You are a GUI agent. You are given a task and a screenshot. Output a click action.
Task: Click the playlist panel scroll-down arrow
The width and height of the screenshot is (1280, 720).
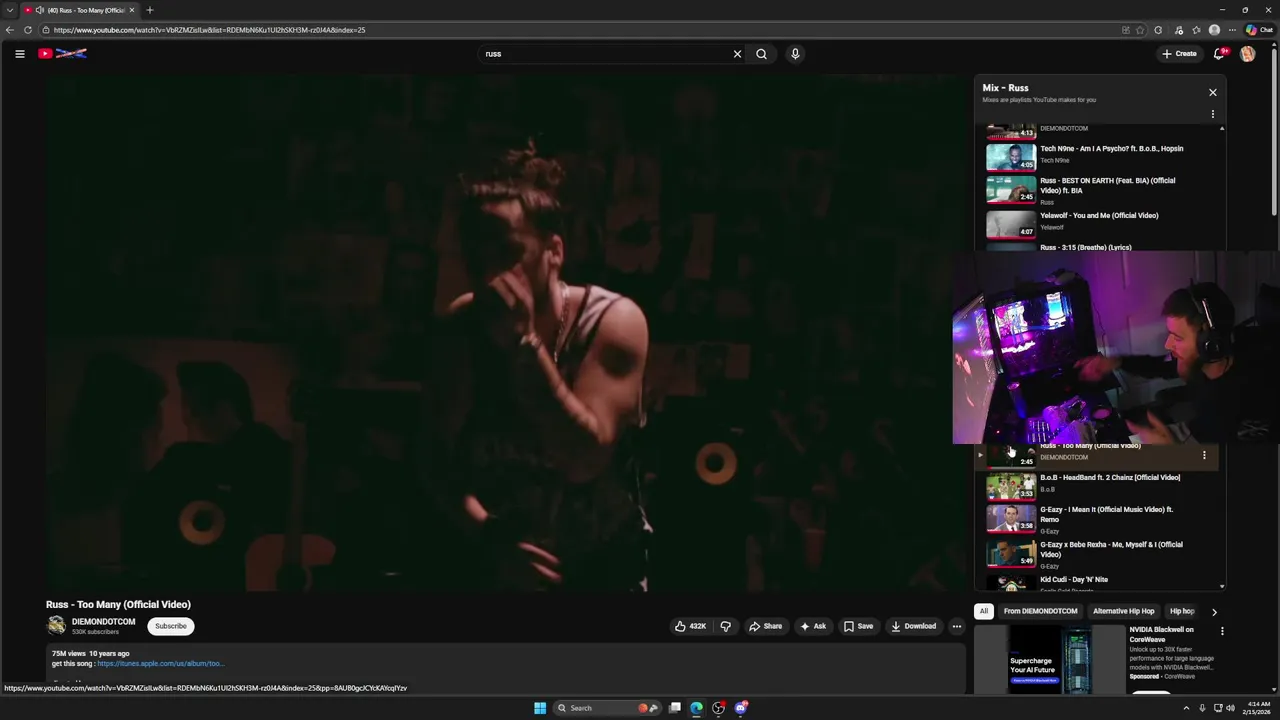click(1221, 587)
